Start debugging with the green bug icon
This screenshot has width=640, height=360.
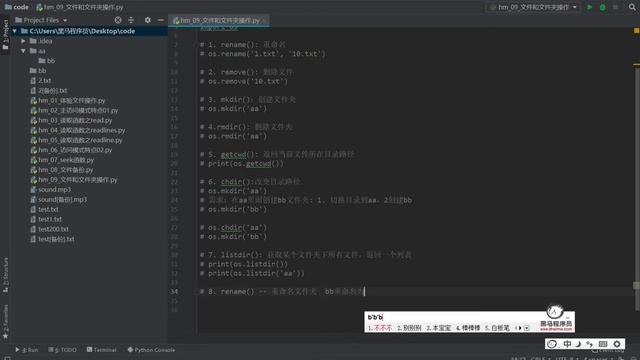click(x=602, y=7)
